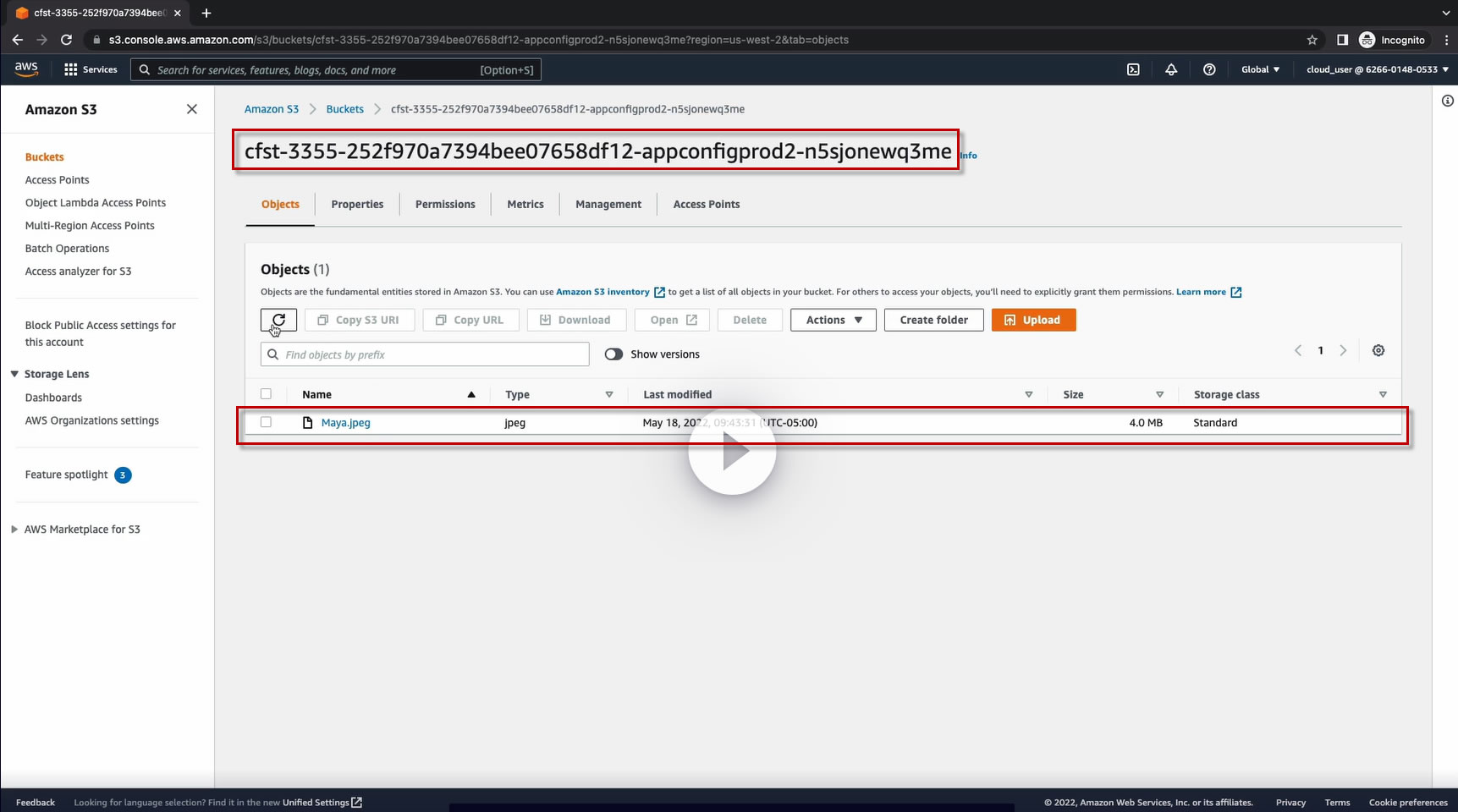Click the Copy URL button
The width and height of the screenshot is (1458, 812).
[471, 320]
